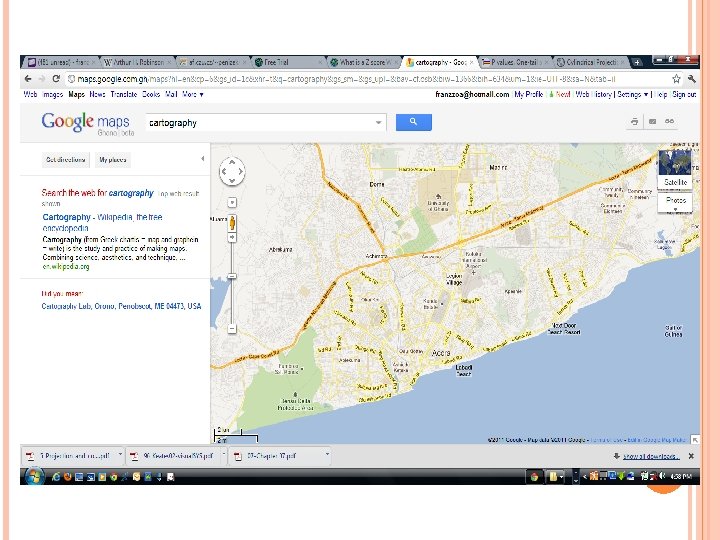Switch to the P values tab
Image resolution: width=720 pixels, height=540 pixels.
tap(513, 62)
